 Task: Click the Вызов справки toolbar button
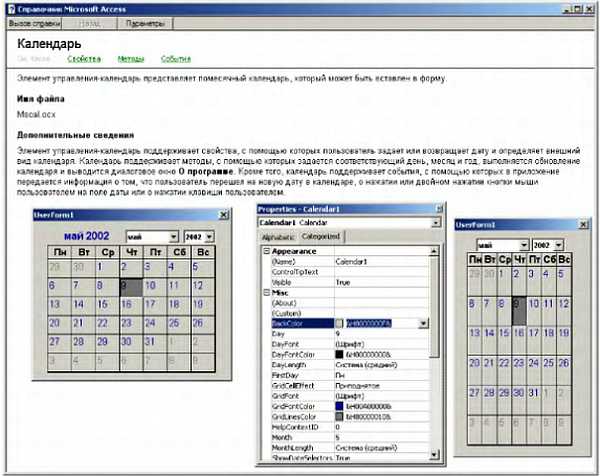point(34,23)
